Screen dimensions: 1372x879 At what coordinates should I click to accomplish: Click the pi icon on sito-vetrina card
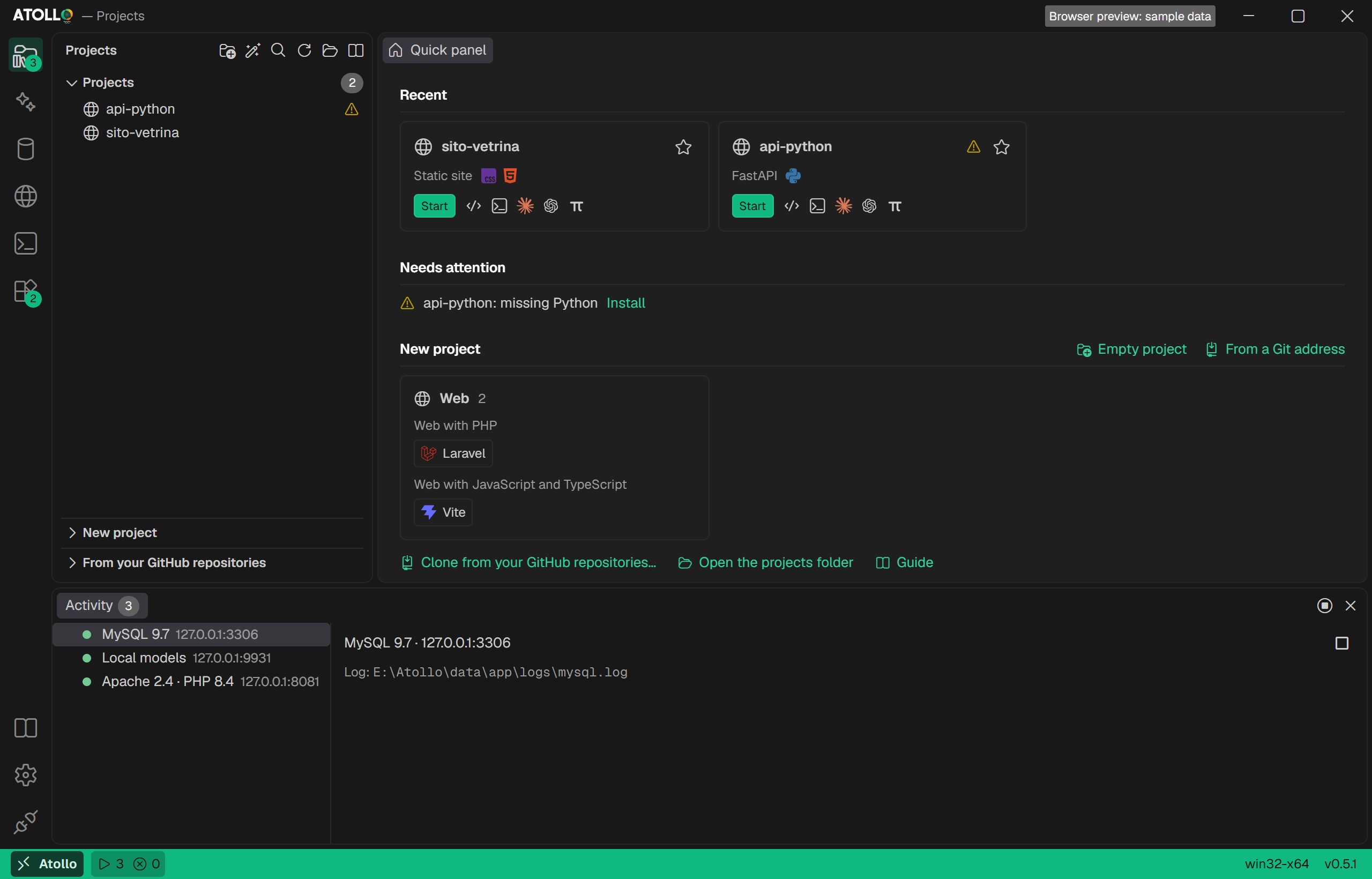(x=577, y=206)
